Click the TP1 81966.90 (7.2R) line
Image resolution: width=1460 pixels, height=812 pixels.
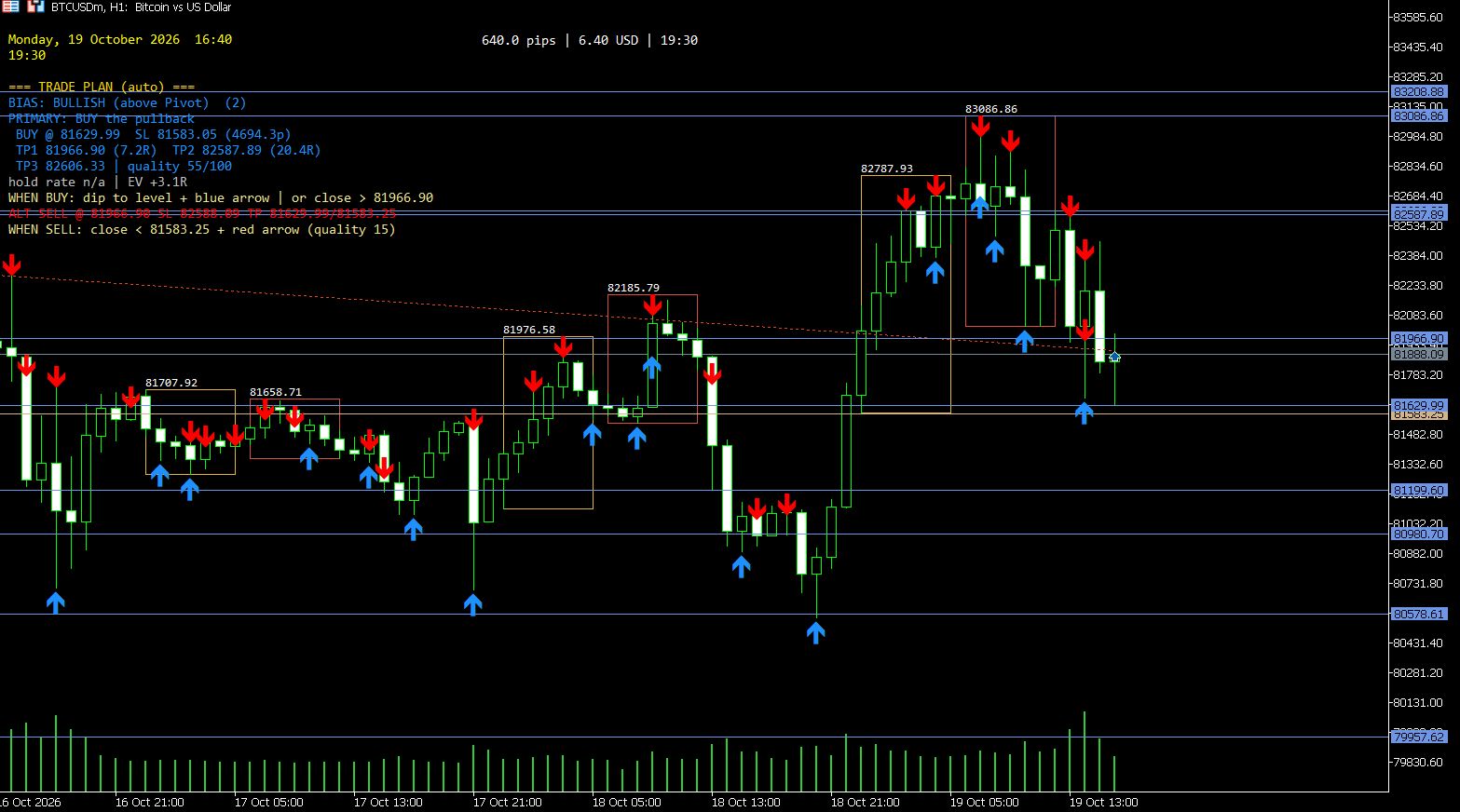pos(169,150)
